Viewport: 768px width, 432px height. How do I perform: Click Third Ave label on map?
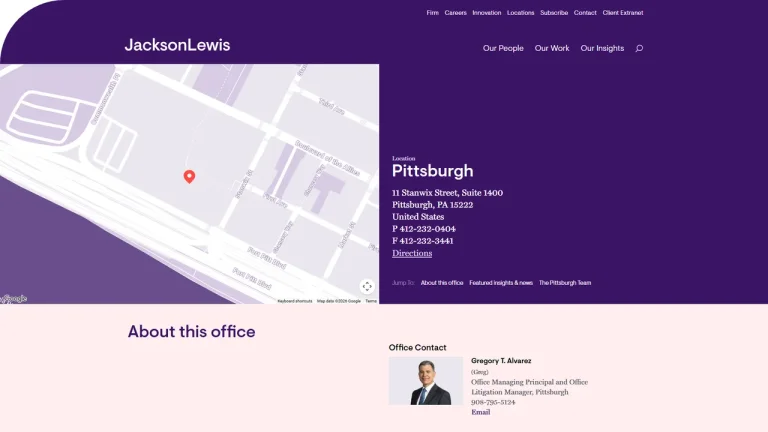point(332,106)
